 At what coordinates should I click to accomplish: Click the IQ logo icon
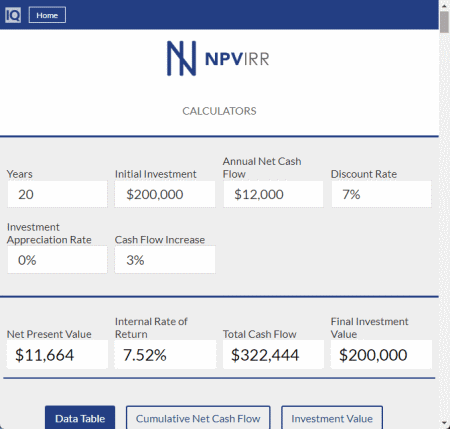coord(13,15)
